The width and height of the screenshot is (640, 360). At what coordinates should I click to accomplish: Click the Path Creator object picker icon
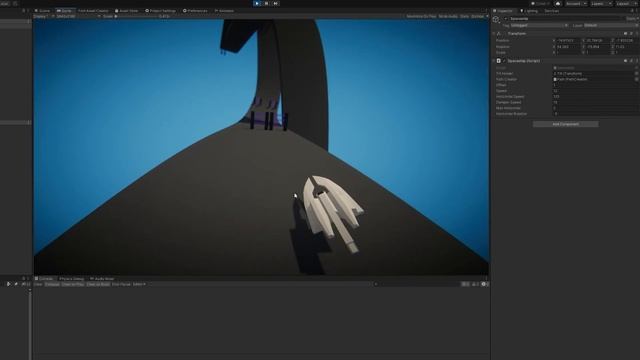coord(636,79)
